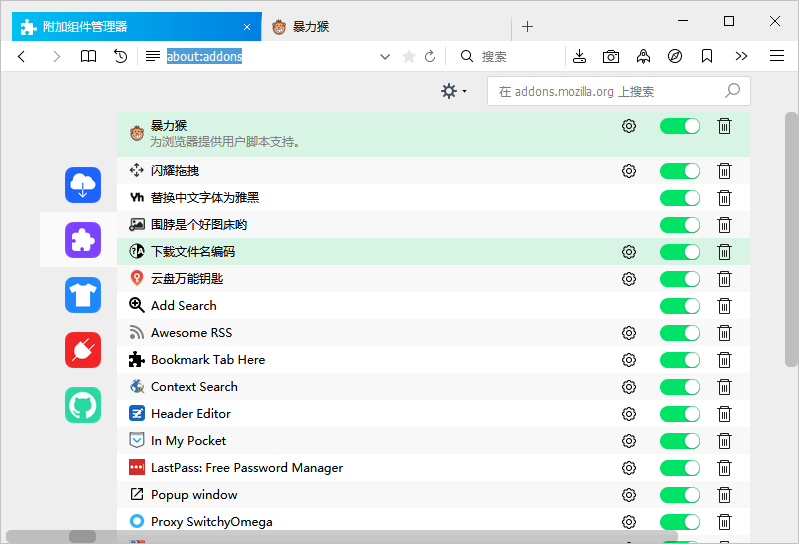This screenshot has width=799, height=544.
Task: Click the horizontal scrollbar thumb
Action: point(83,536)
